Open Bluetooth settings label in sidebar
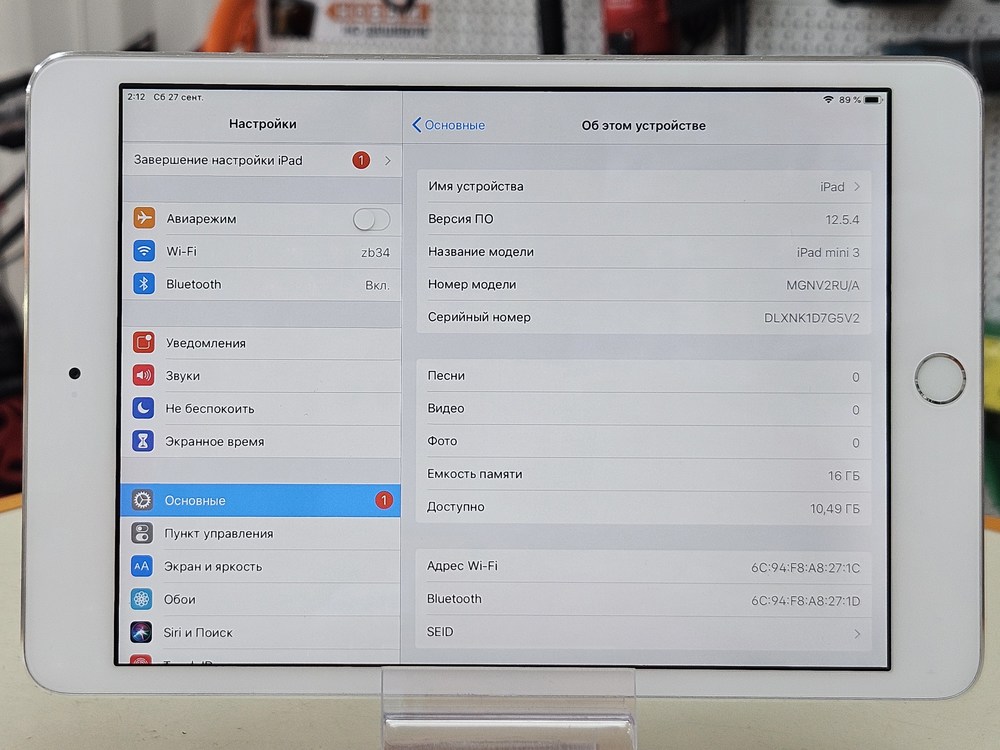Screen dimensions: 1000x750 pos(193,284)
